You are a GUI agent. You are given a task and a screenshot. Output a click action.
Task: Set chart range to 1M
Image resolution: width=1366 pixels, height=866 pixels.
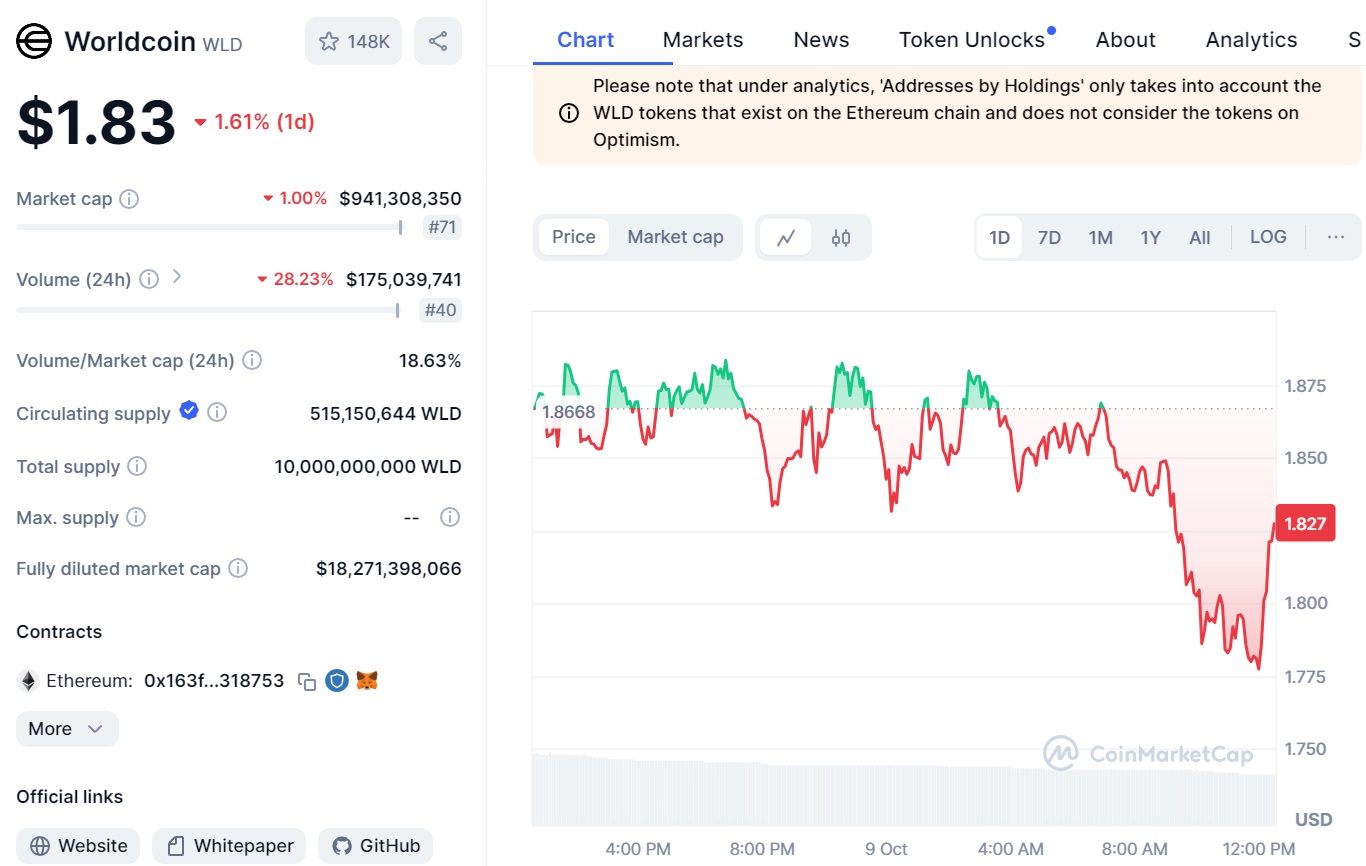[1100, 238]
